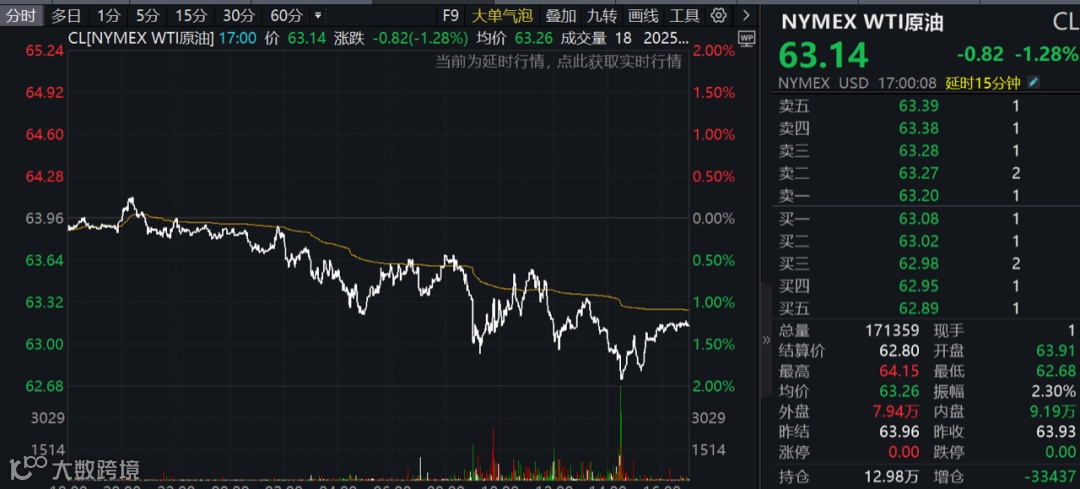Click 结算价 value 62.80
The image size is (1080, 489).
(x=900, y=351)
